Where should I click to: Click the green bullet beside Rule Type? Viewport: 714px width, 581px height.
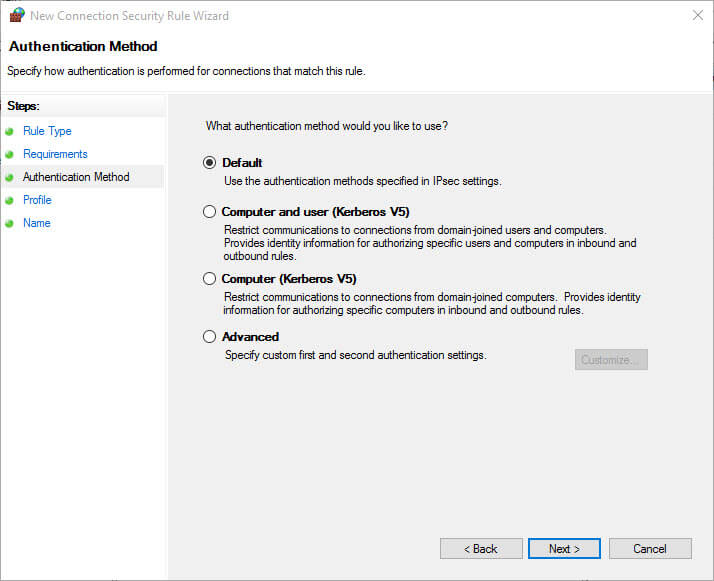click(x=9, y=132)
